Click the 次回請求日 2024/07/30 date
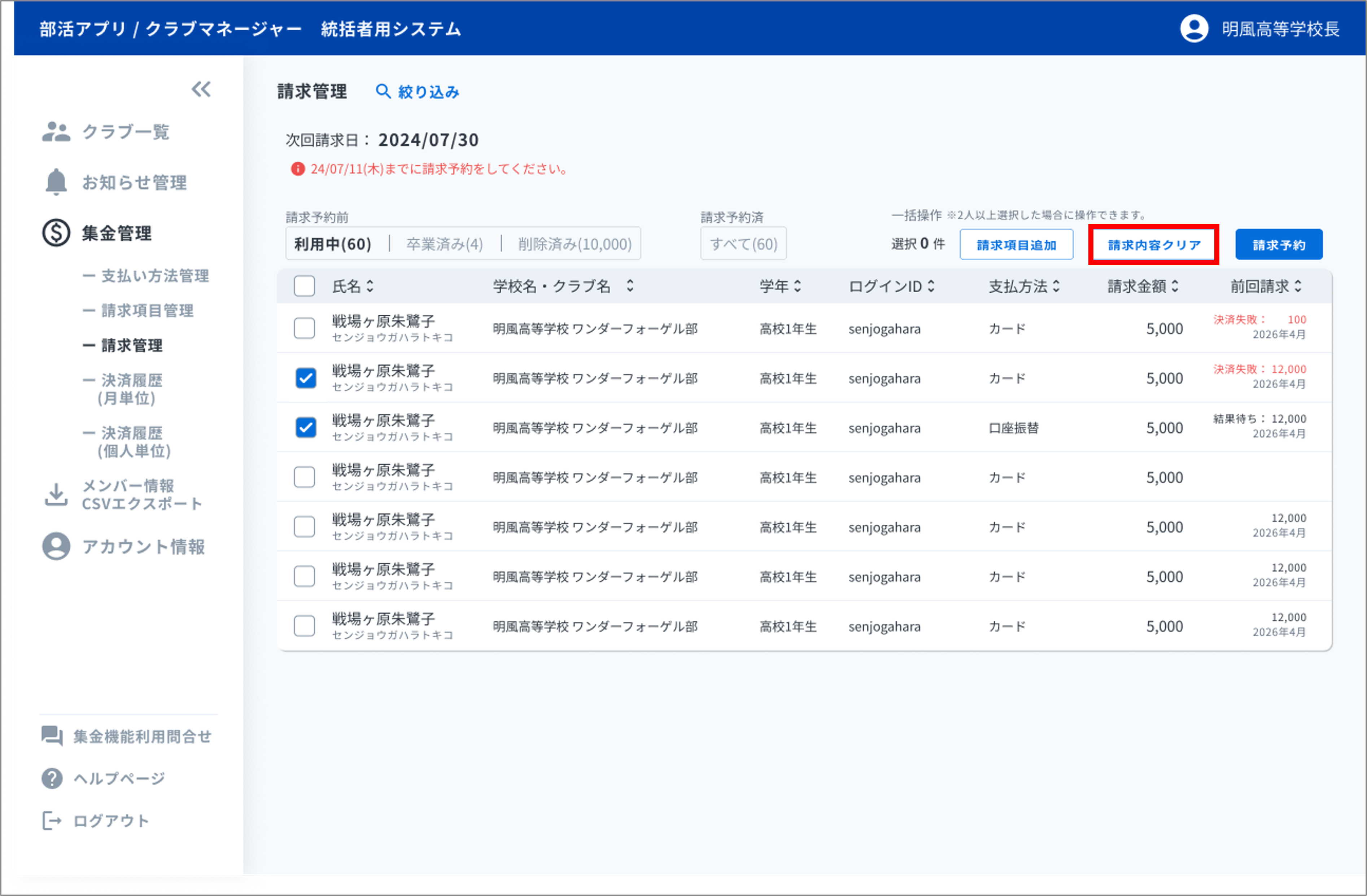This screenshot has width=1367, height=896. (x=428, y=140)
